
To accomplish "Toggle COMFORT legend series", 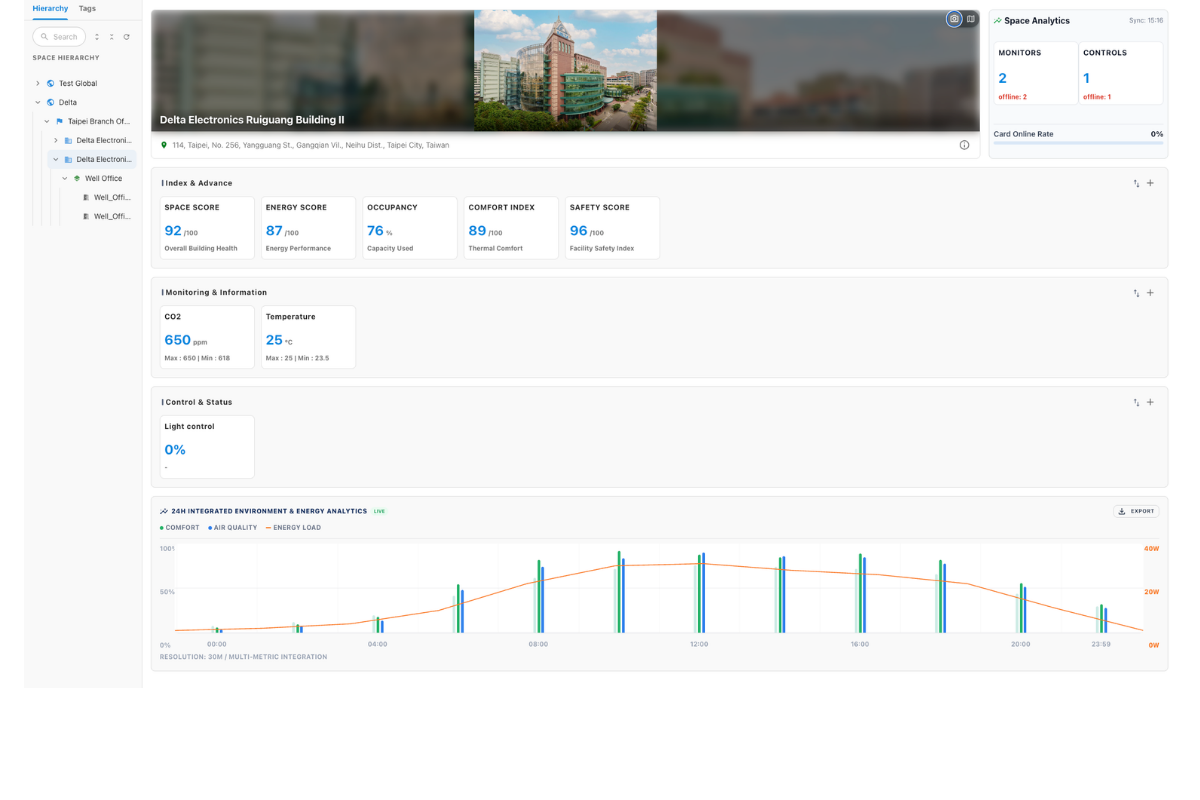I will coord(180,527).
